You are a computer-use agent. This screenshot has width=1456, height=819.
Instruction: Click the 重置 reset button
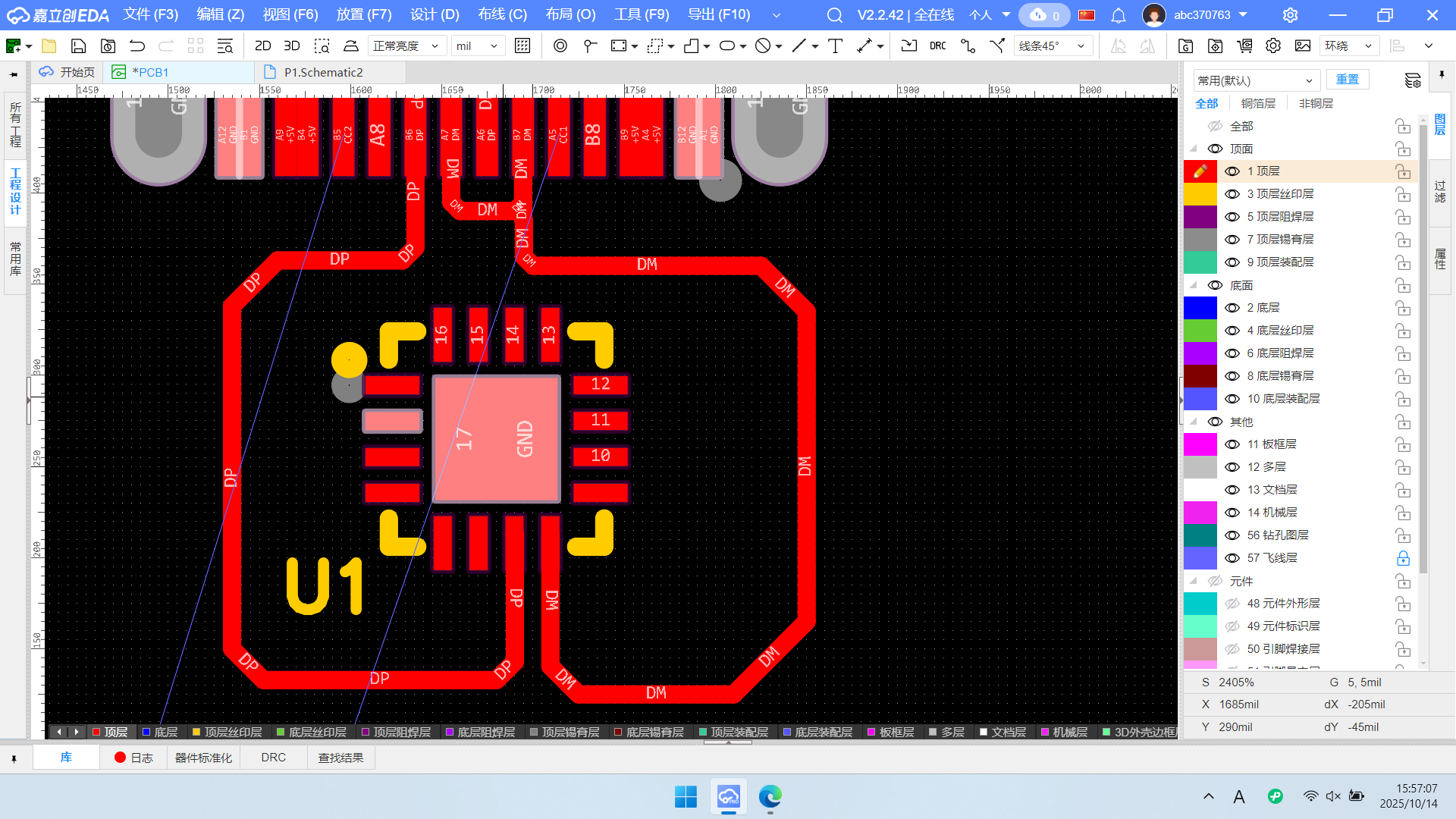[x=1347, y=80]
